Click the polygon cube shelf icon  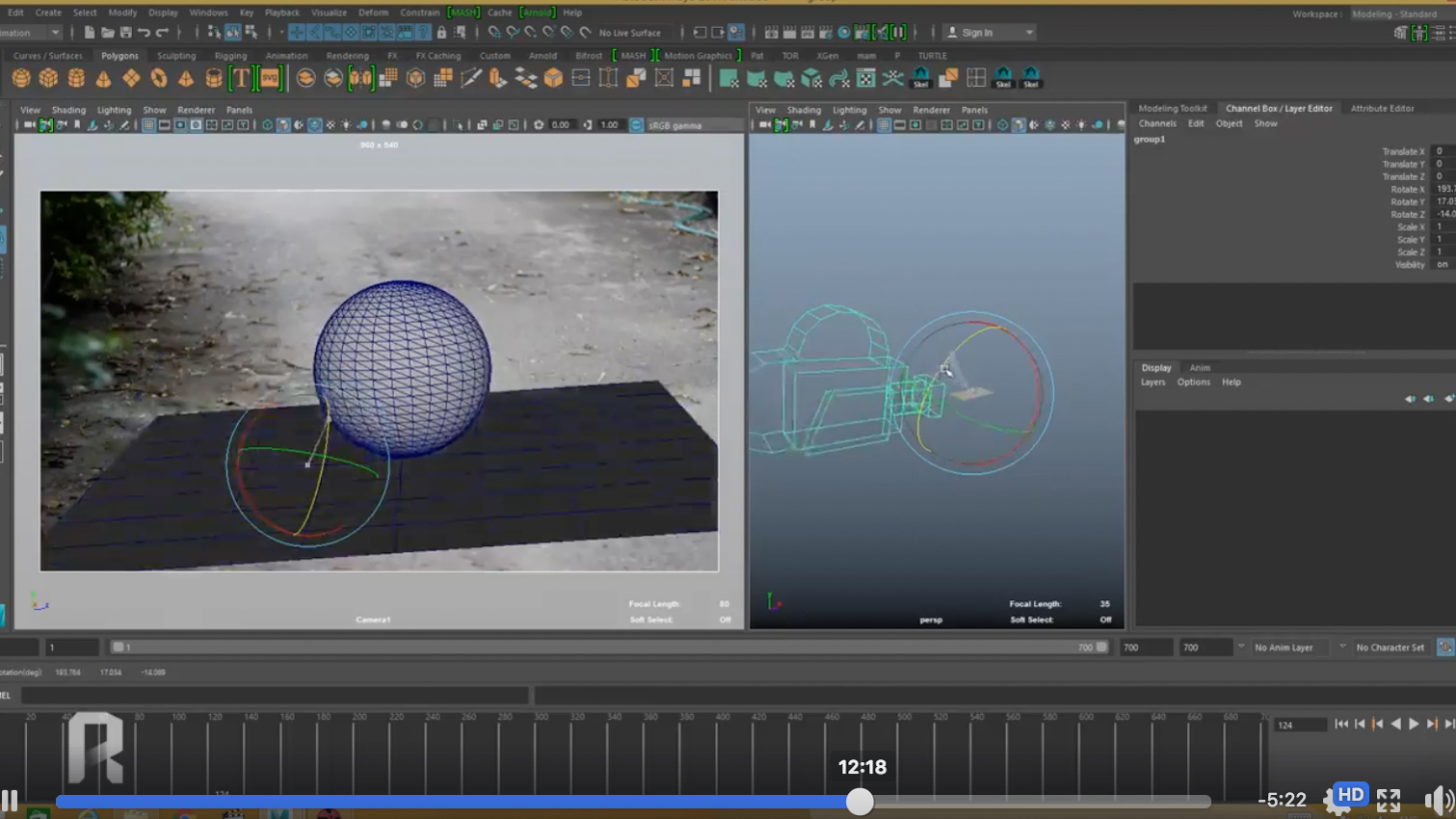48,78
